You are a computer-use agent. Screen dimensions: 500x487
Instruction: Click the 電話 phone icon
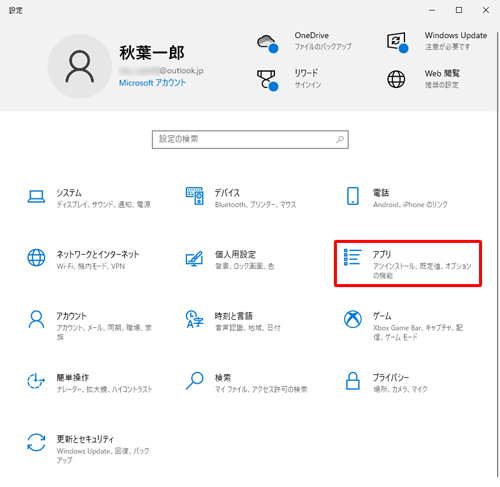(x=353, y=196)
